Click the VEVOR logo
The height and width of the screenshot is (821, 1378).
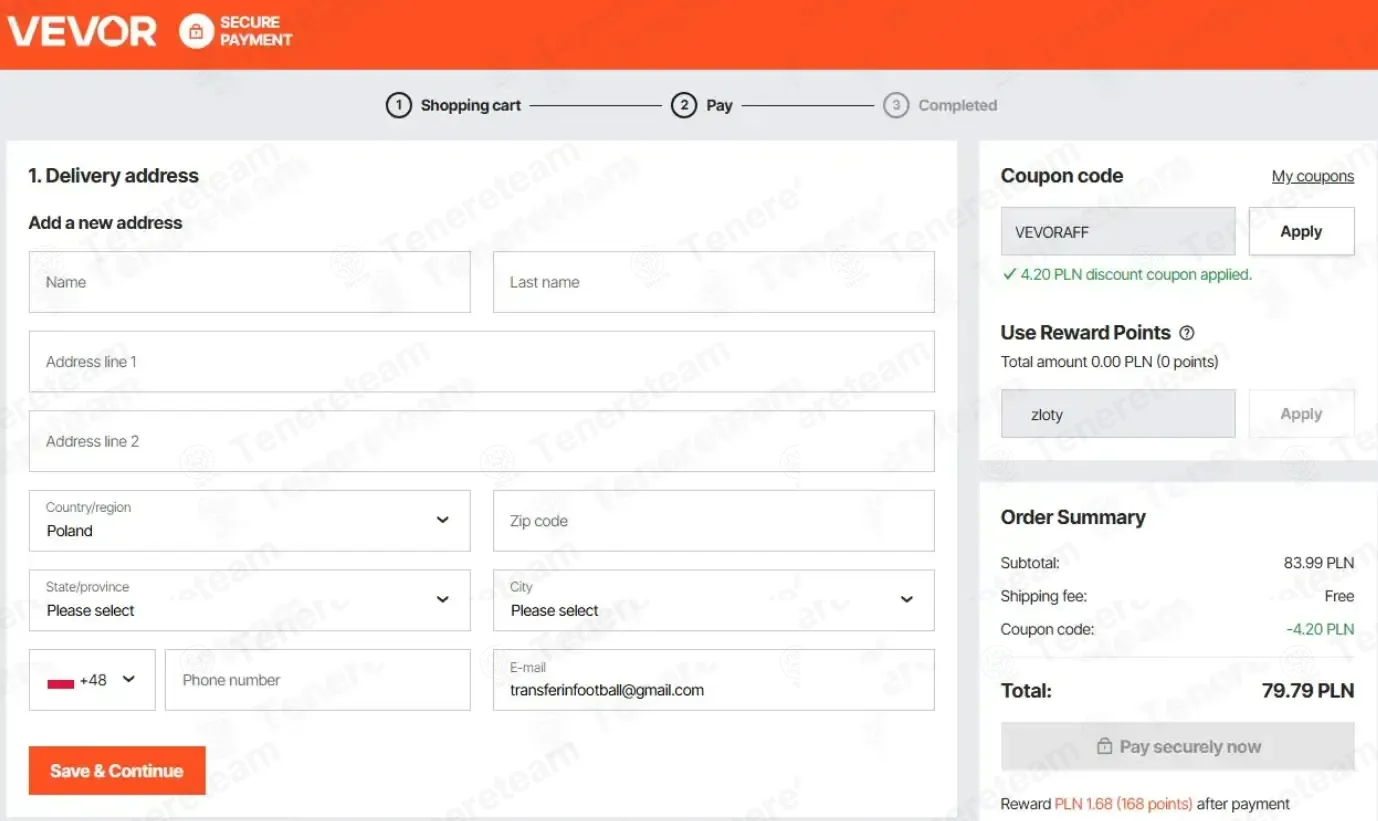82,31
